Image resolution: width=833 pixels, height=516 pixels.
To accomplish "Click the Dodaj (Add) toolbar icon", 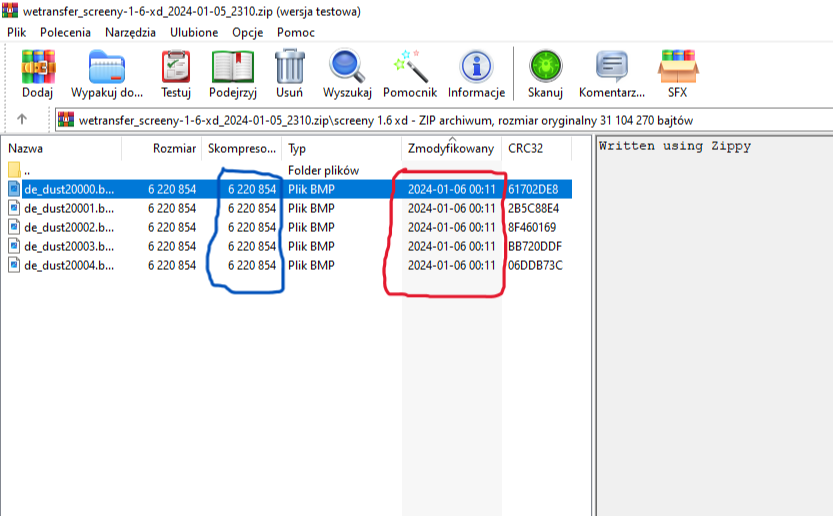I will (37, 67).
